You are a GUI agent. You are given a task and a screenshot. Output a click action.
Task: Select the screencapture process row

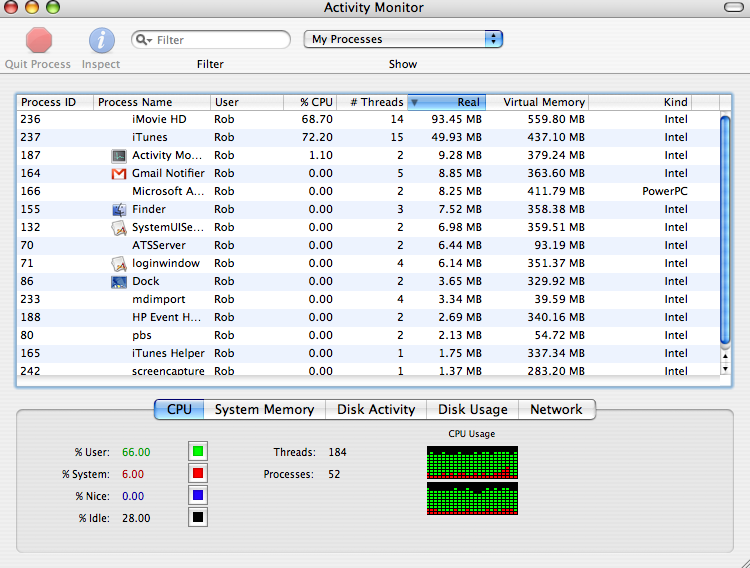click(x=368, y=370)
